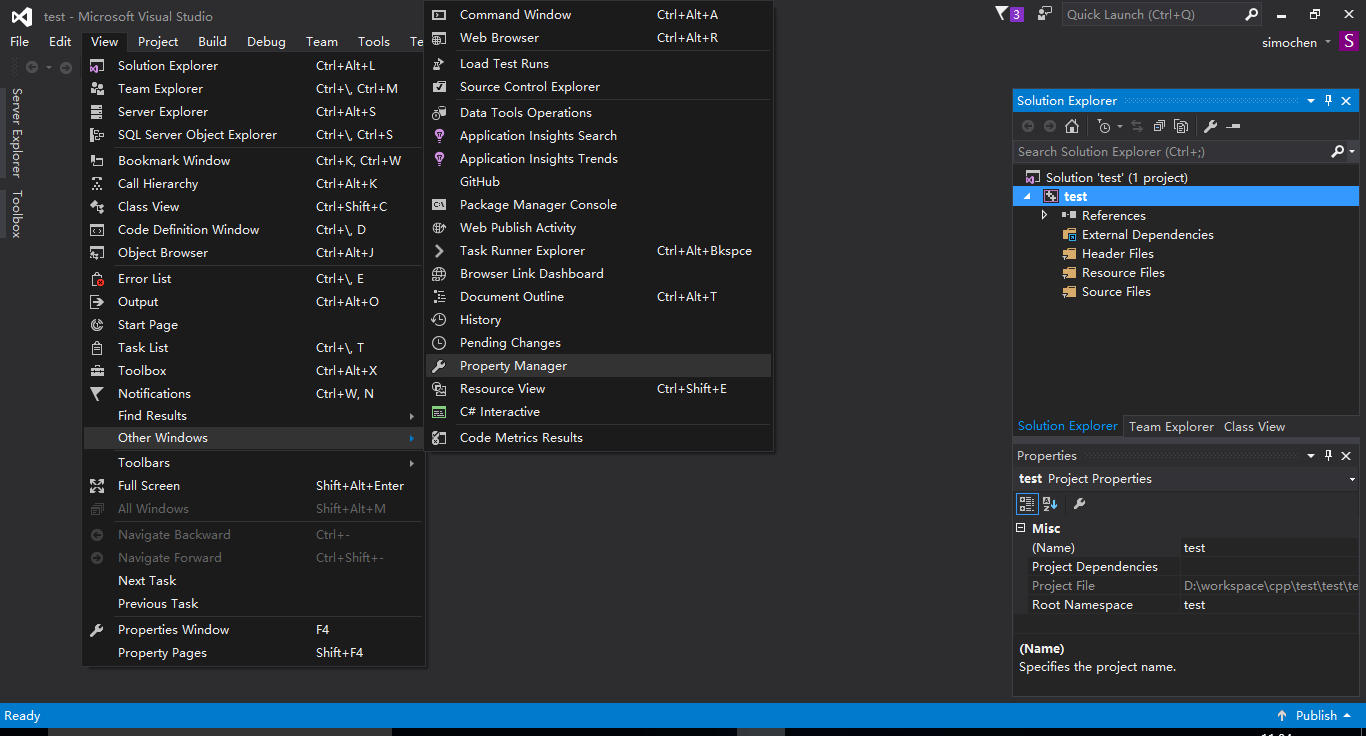Open the Debug menu in menu bar
This screenshot has height=736, width=1366.
[266, 42]
